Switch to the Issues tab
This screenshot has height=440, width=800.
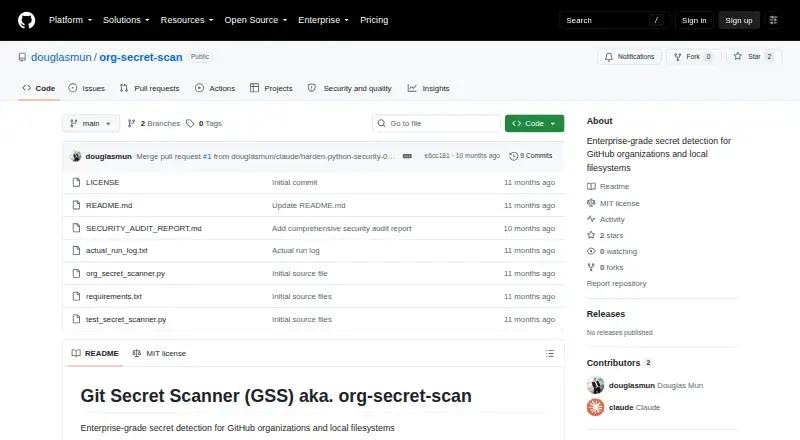(87, 88)
